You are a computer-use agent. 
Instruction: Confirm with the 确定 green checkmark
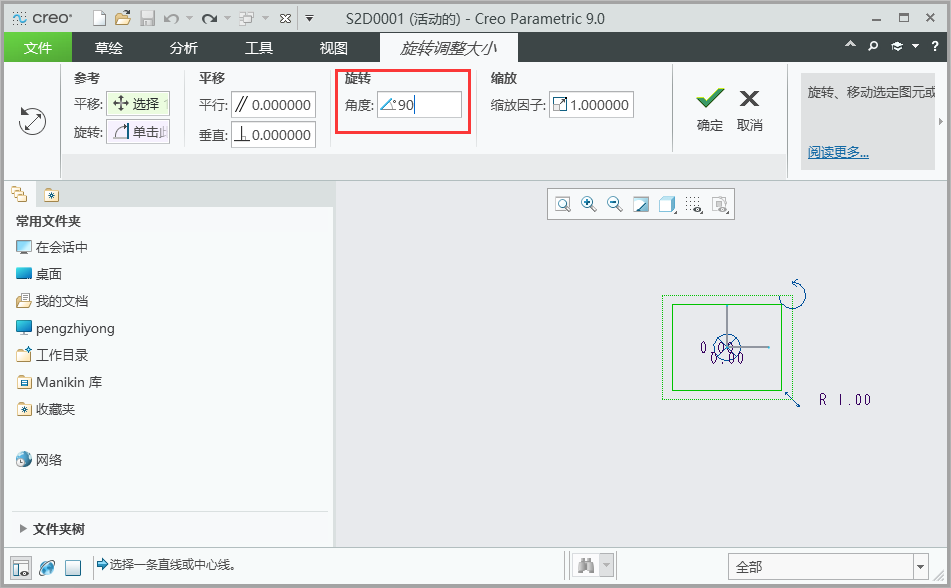pos(710,109)
